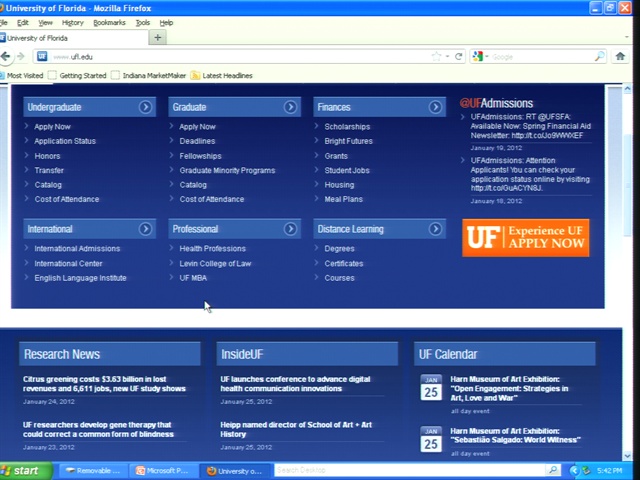The image size is (640, 480).
Task: Open the Bright Futures link
Action: tap(349, 141)
